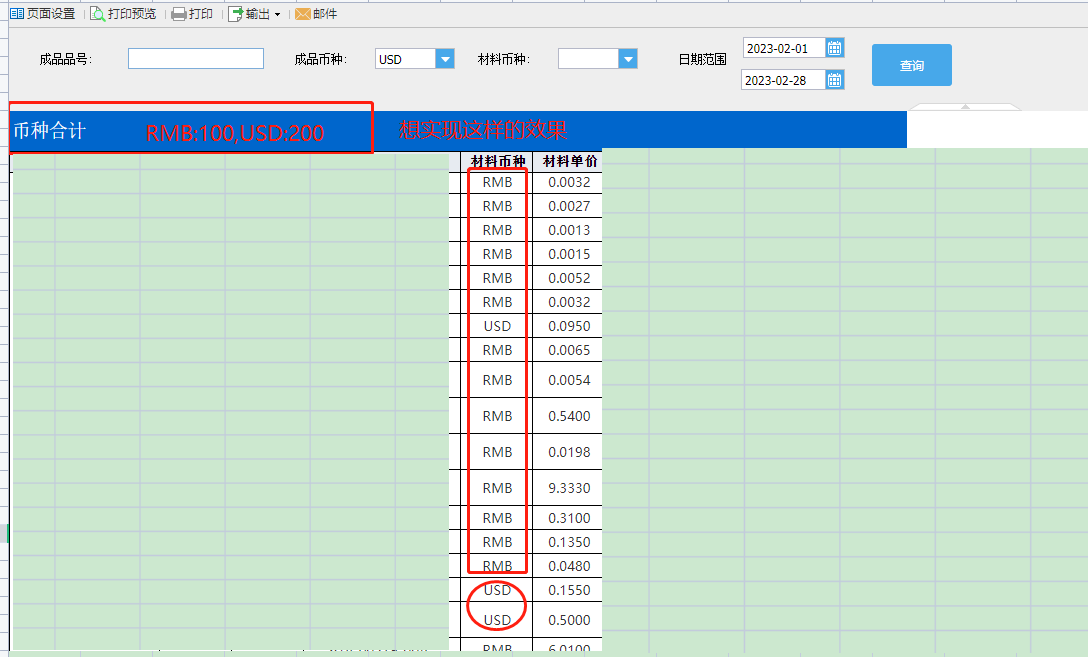The height and width of the screenshot is (657, 1088).
Task: Click the 材料单价 column header
Action: tap(568, 161)
